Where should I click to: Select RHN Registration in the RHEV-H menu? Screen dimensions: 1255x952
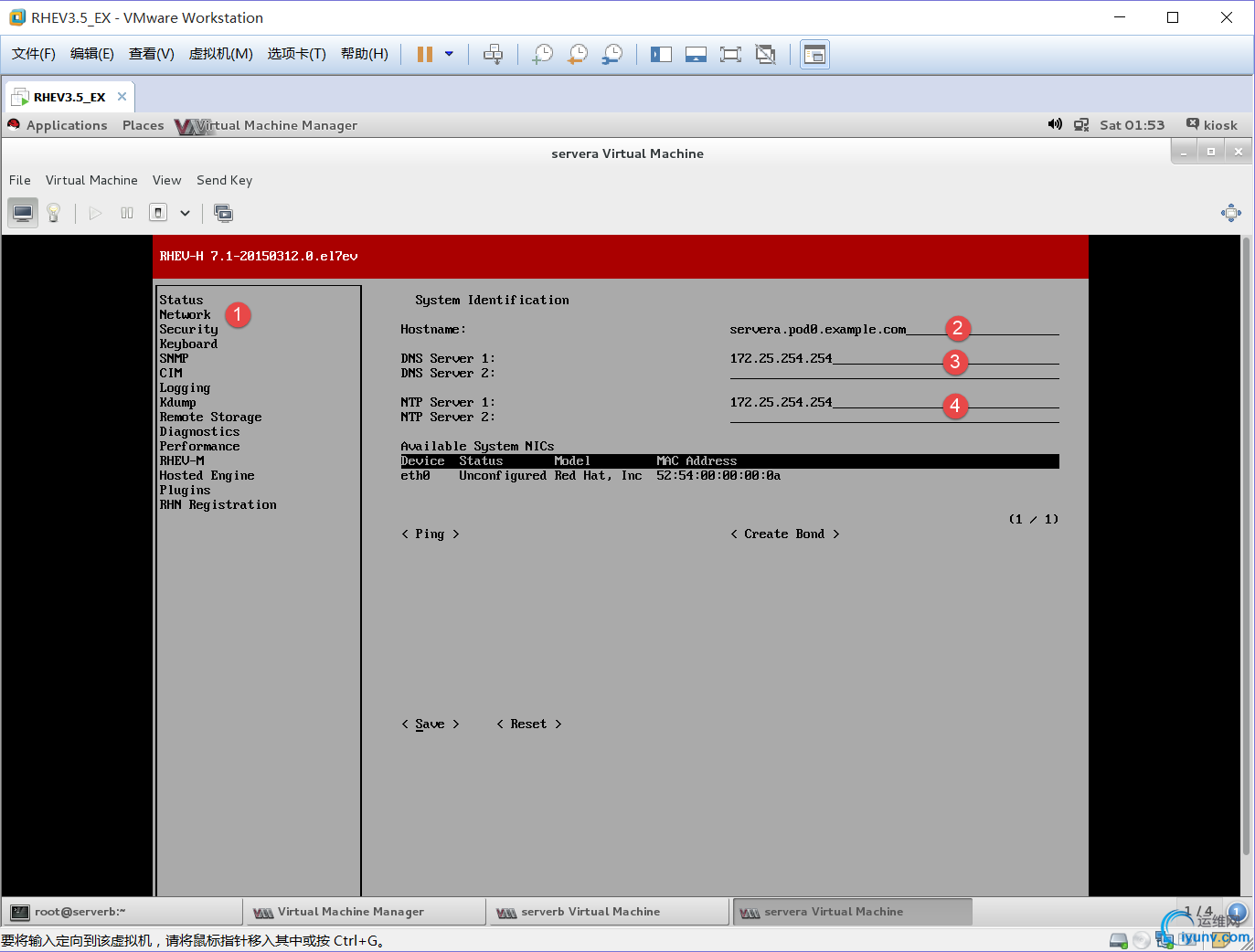[x=218, y=504]
